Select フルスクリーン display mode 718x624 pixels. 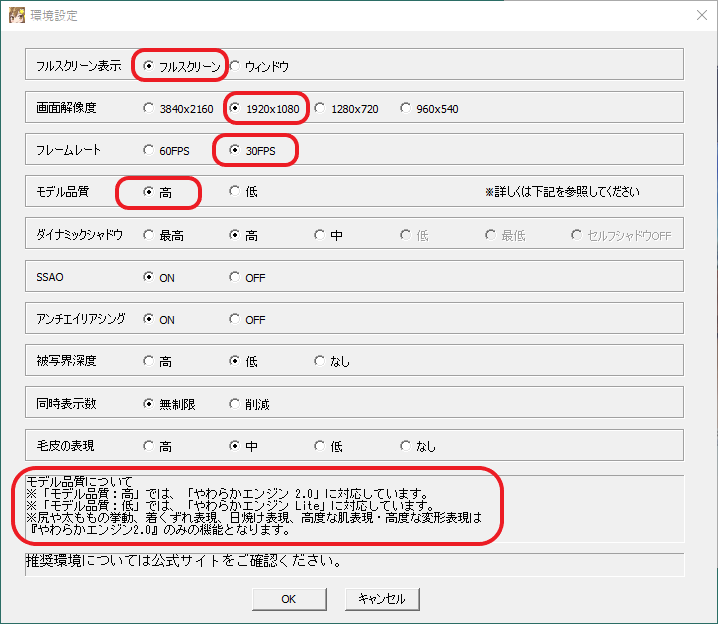tap(149, 66)
